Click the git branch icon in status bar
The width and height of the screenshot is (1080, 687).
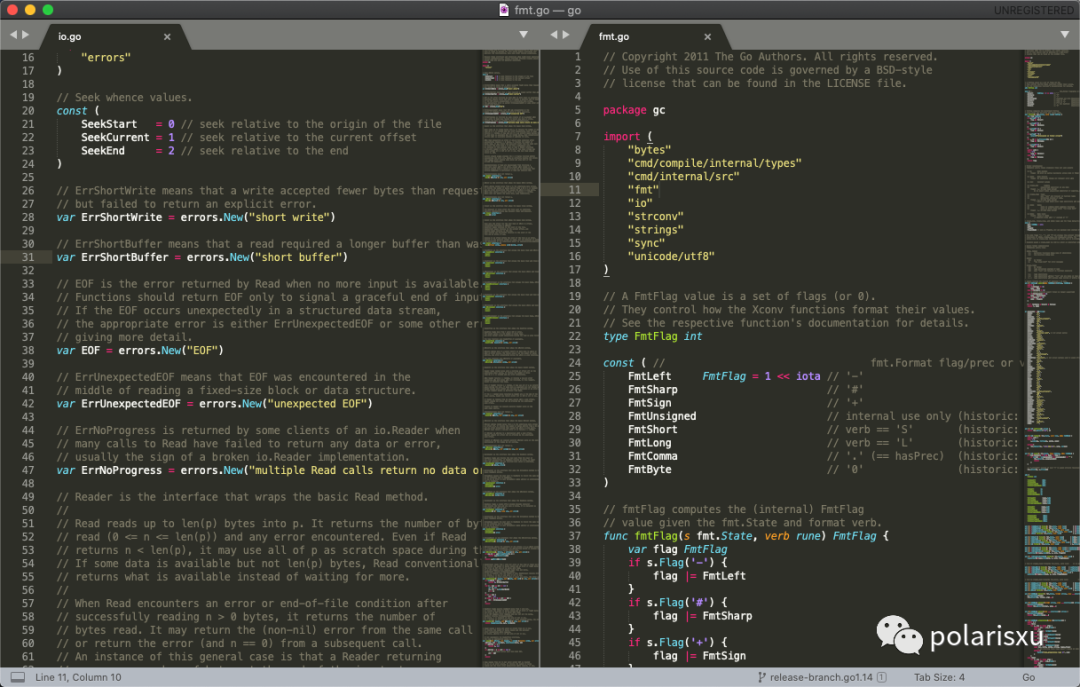pos(760,677)
